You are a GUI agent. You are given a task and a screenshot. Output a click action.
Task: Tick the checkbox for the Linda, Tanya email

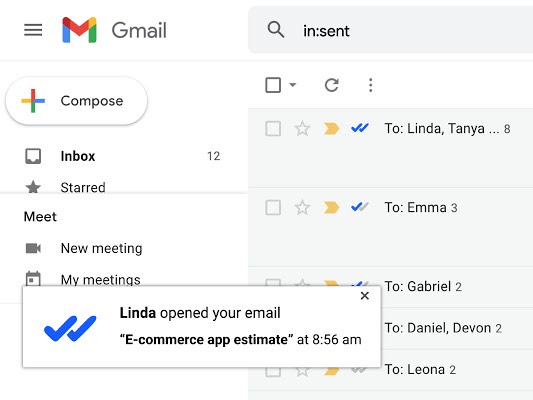[273, 129]
